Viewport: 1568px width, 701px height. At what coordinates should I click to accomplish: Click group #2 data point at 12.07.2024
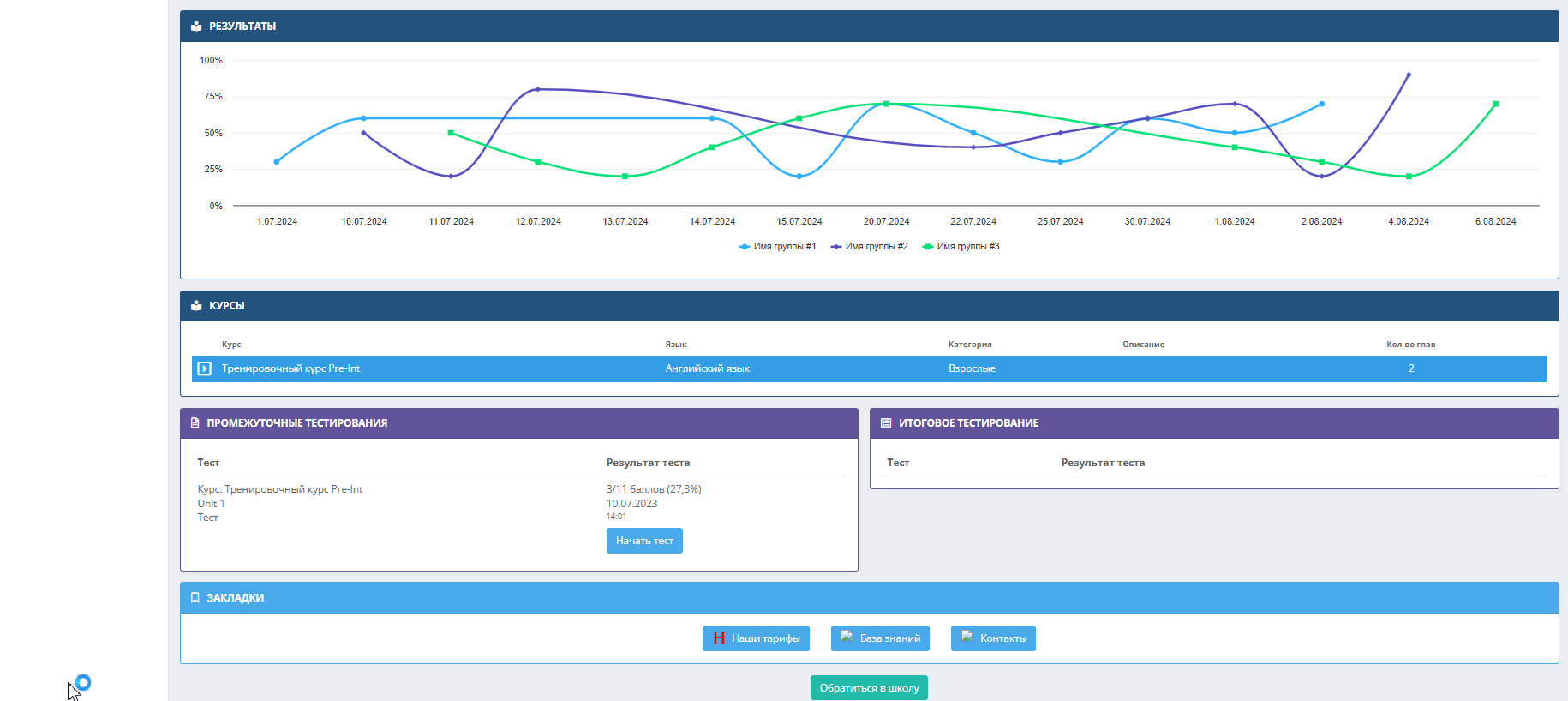point(537,89)
